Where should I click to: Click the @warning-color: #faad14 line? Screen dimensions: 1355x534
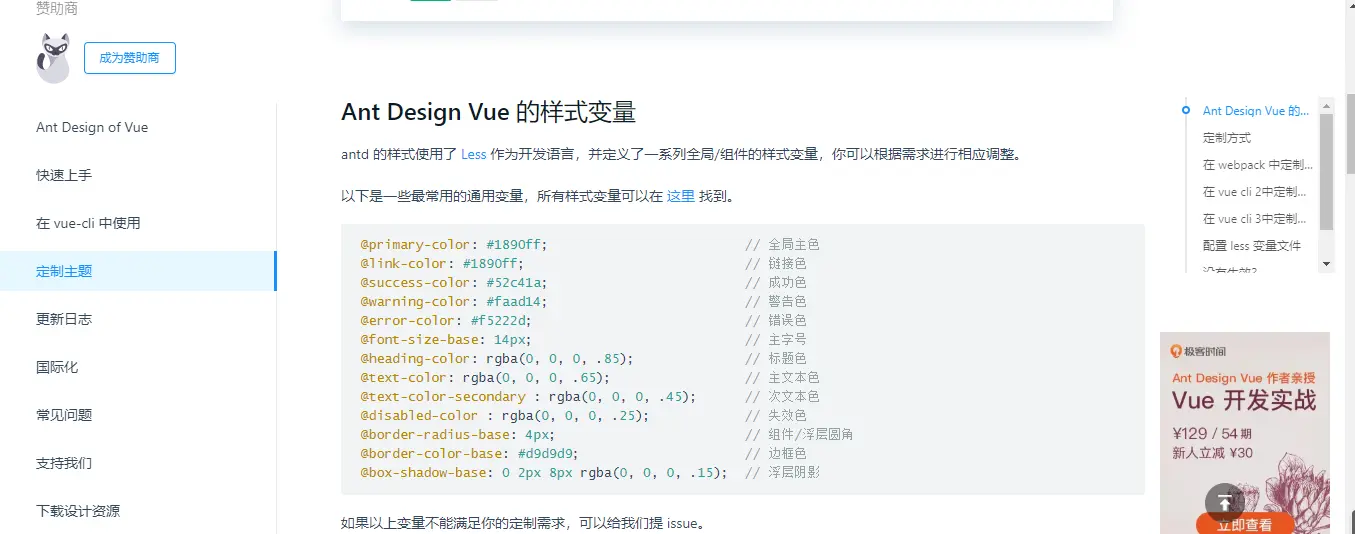coord(454,302)
